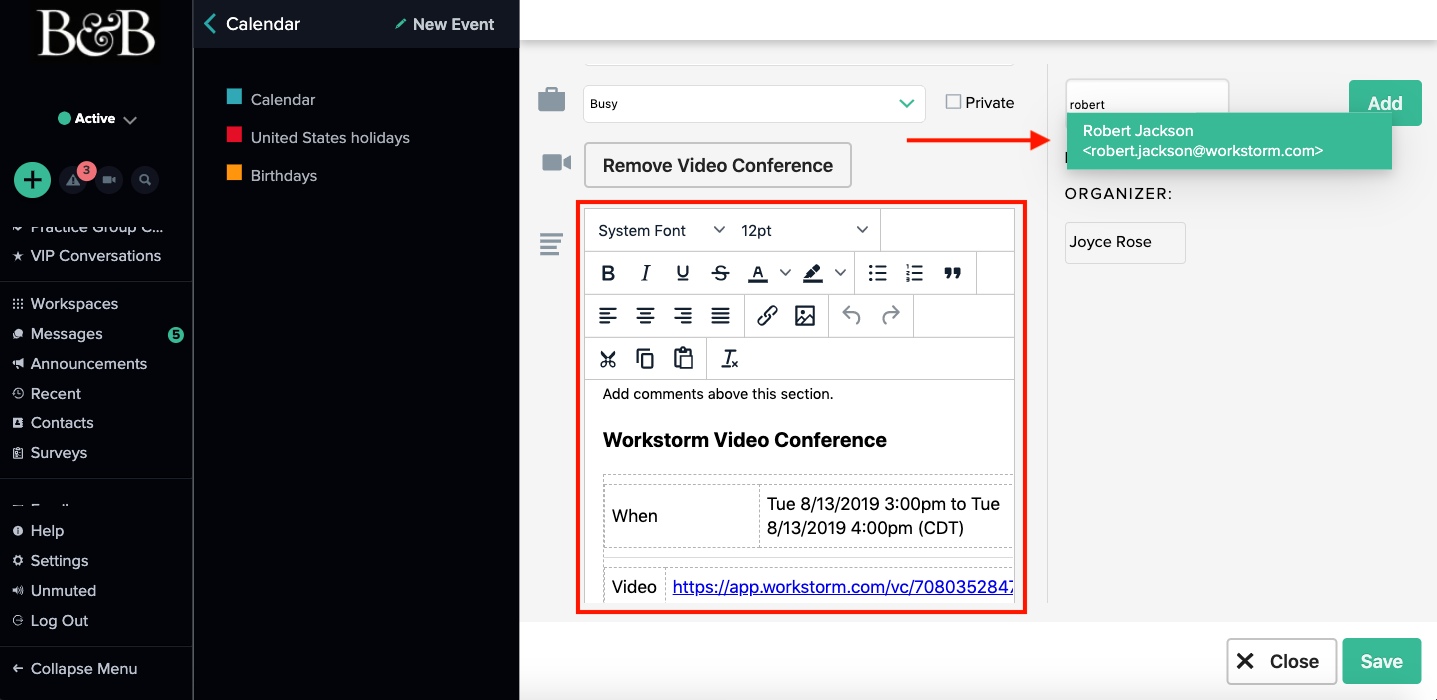
Task: Expand the text color arrow
Action: tap(785, 273)
